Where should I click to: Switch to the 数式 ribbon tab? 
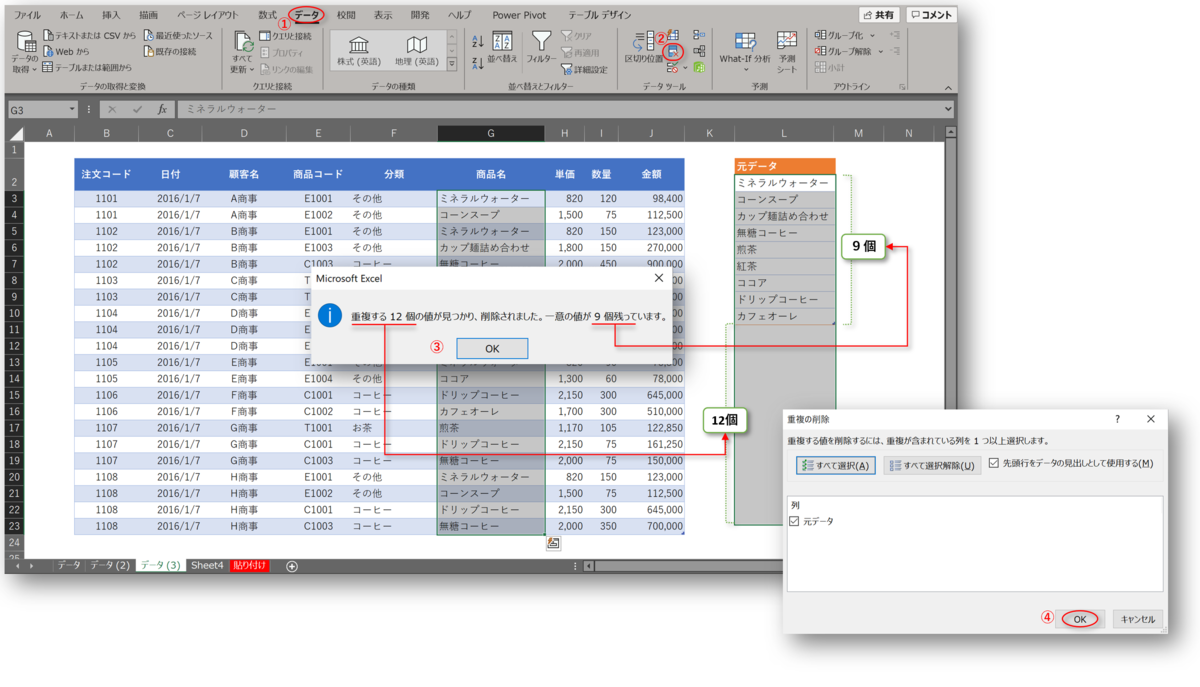(267, 15)
